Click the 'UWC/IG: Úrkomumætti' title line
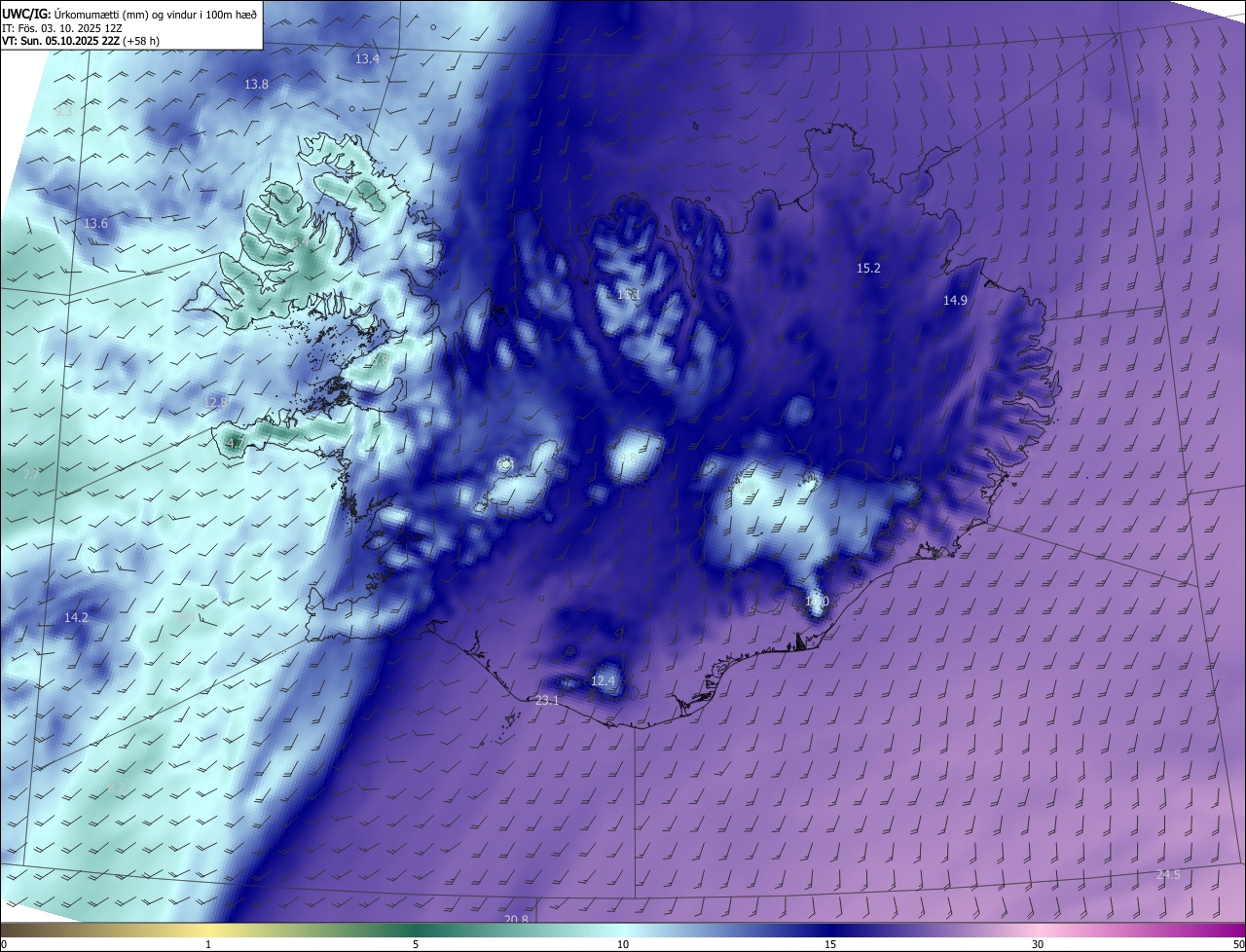Screen dimensions: 1246x952 129,13
